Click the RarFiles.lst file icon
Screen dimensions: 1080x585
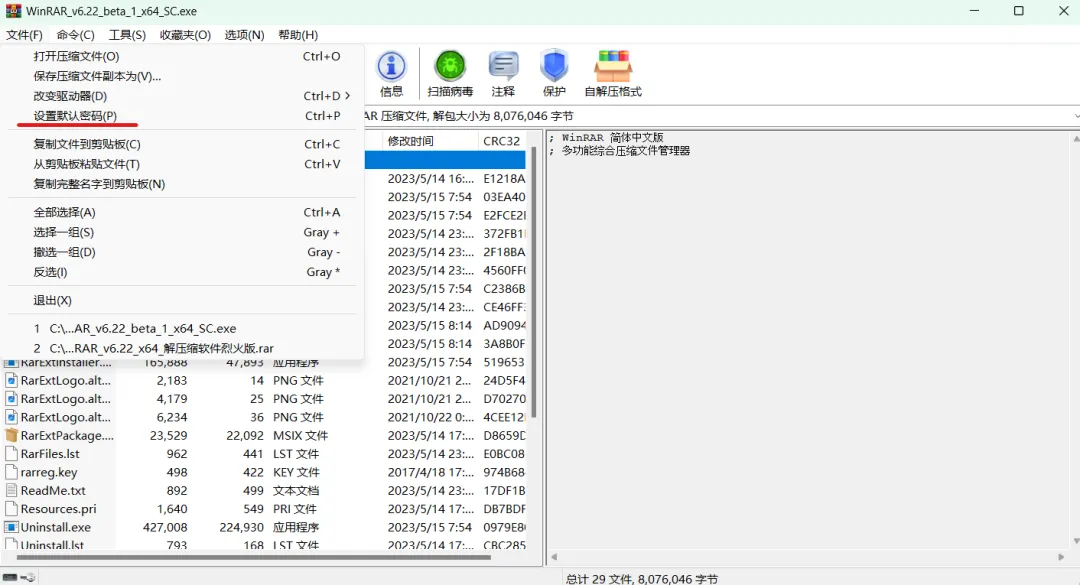click(x=11, y=454)
